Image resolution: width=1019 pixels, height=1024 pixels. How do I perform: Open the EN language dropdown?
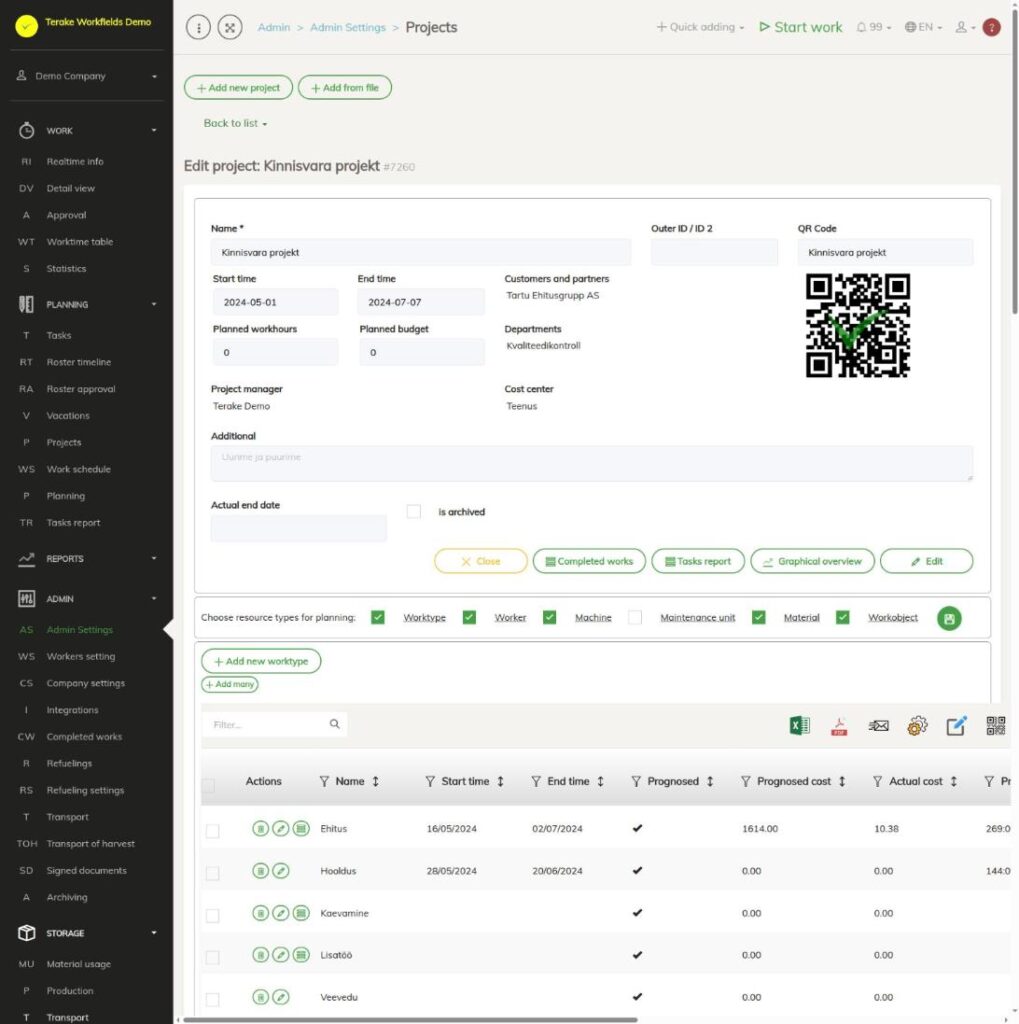click(923, 27)
